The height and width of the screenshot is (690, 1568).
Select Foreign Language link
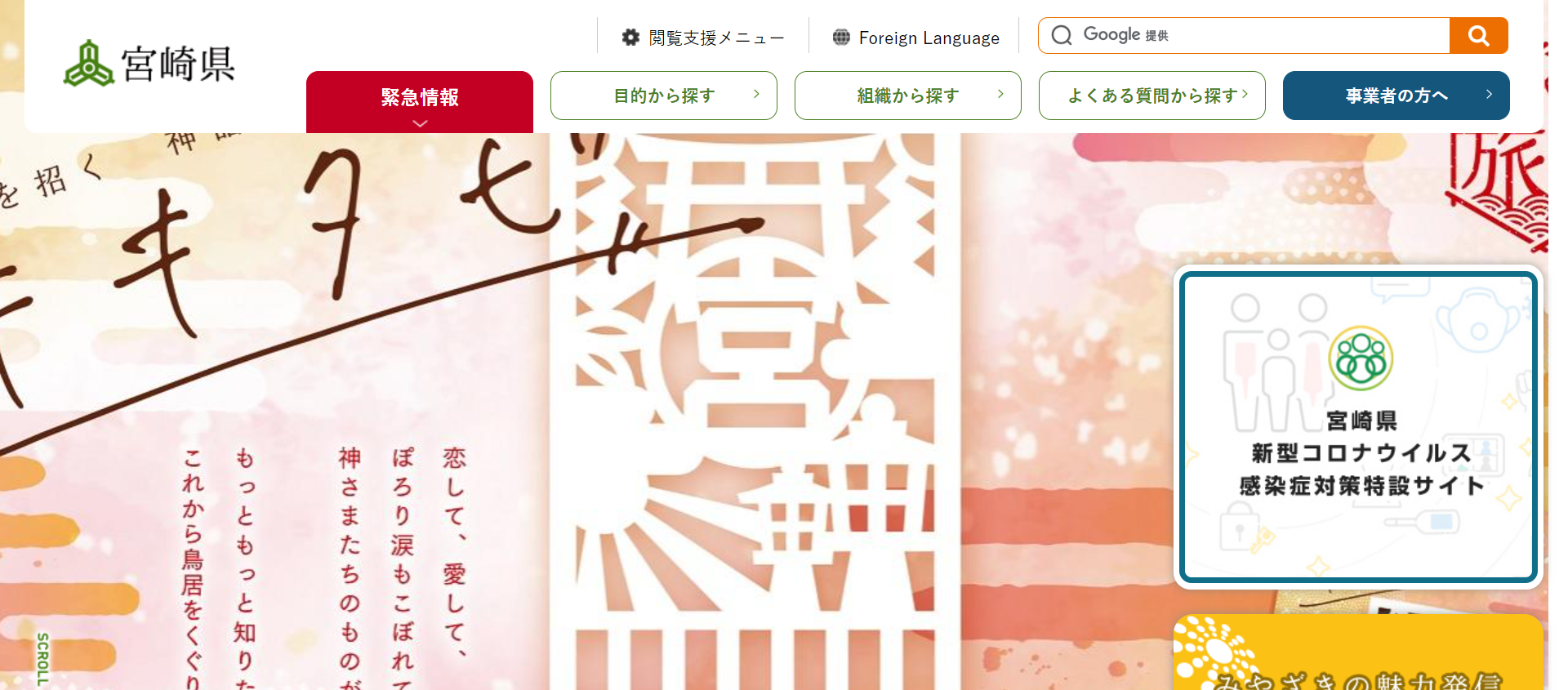[x=916, y=38]
